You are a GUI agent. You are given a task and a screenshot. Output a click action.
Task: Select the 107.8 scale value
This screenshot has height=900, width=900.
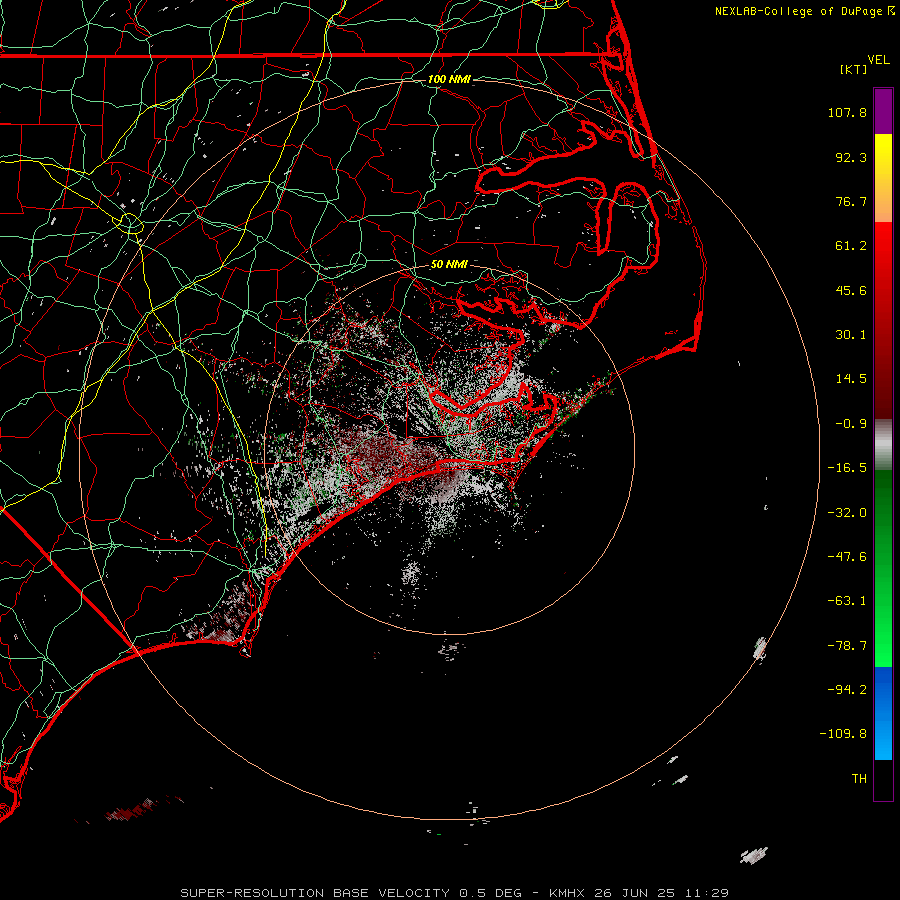pyautogui.click(x=847, y=112)
